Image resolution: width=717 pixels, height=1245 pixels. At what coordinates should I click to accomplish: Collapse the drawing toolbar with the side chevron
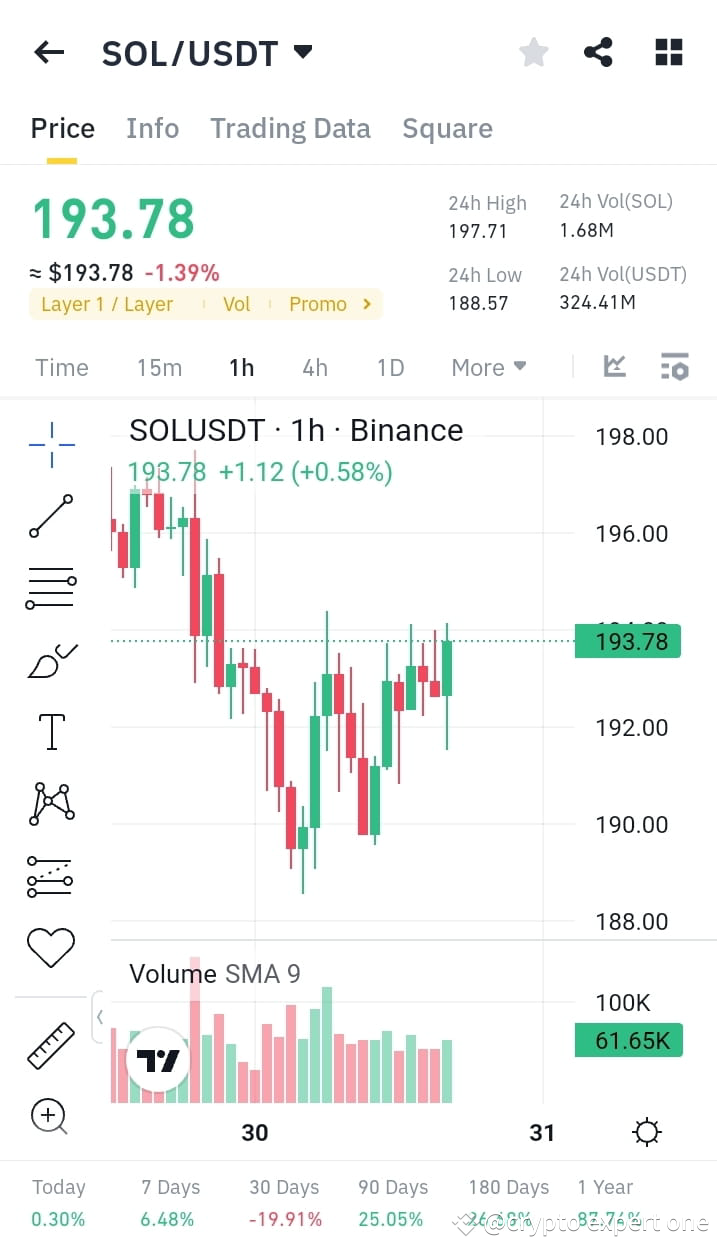pyautogui.click(x=100, y=1016)
